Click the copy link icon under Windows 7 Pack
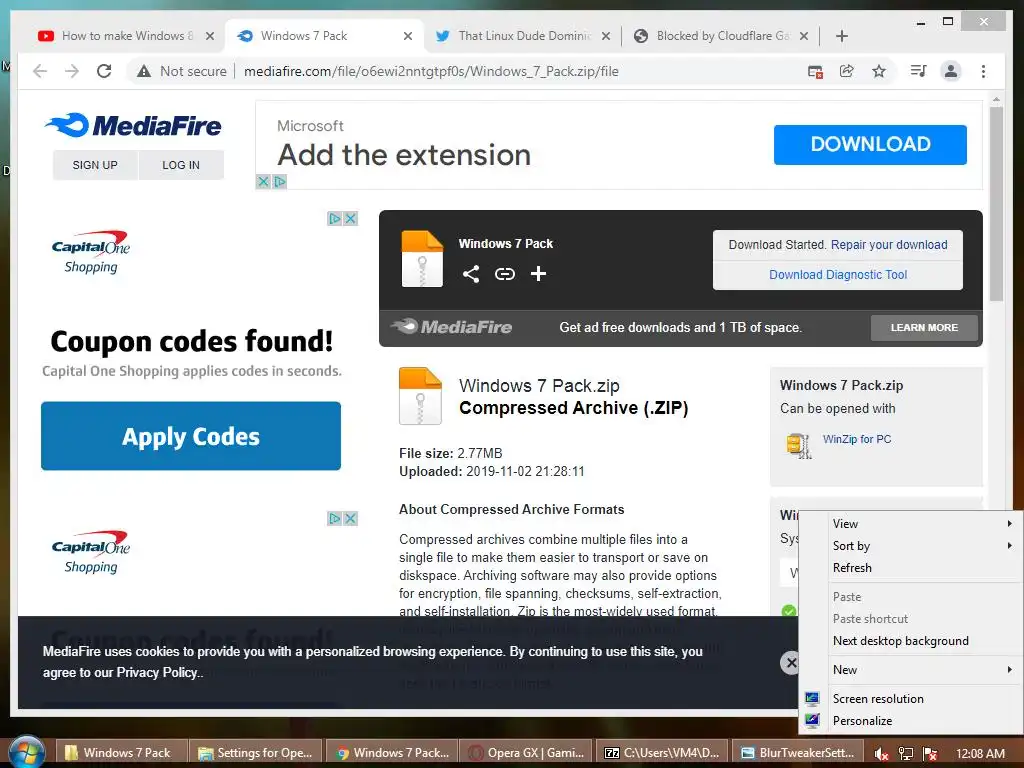 tap(505, 274)
